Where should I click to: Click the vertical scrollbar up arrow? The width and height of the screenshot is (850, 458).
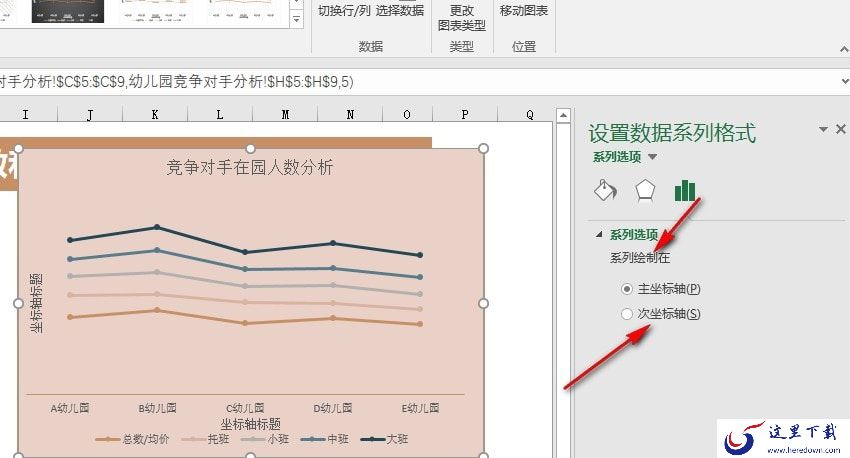563,115
